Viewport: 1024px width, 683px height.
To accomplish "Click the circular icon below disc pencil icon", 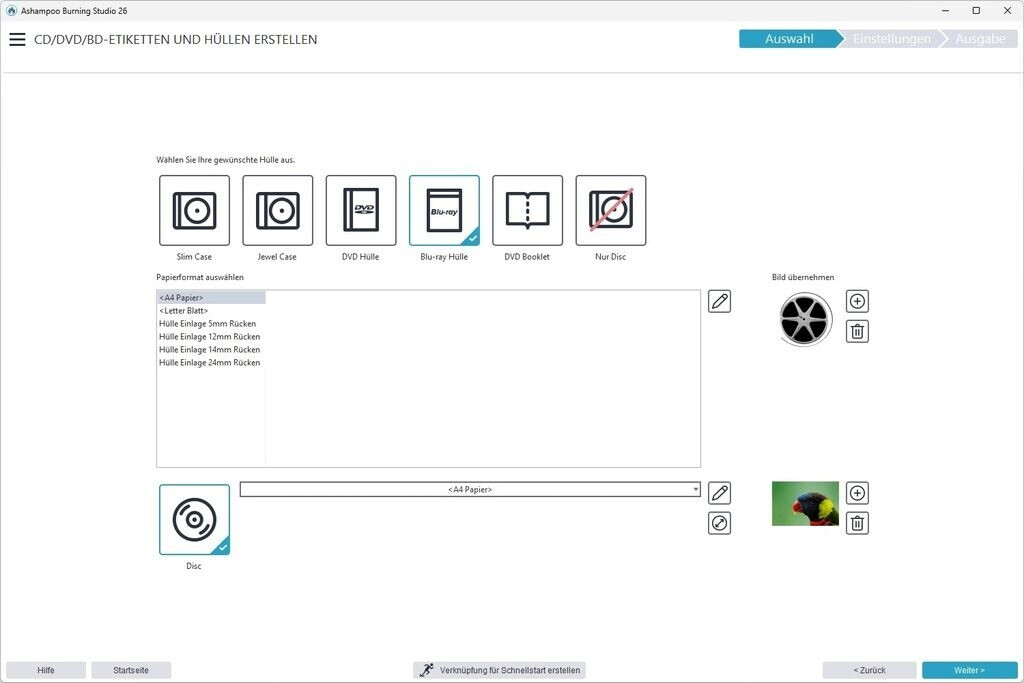I will pos(719,523).
